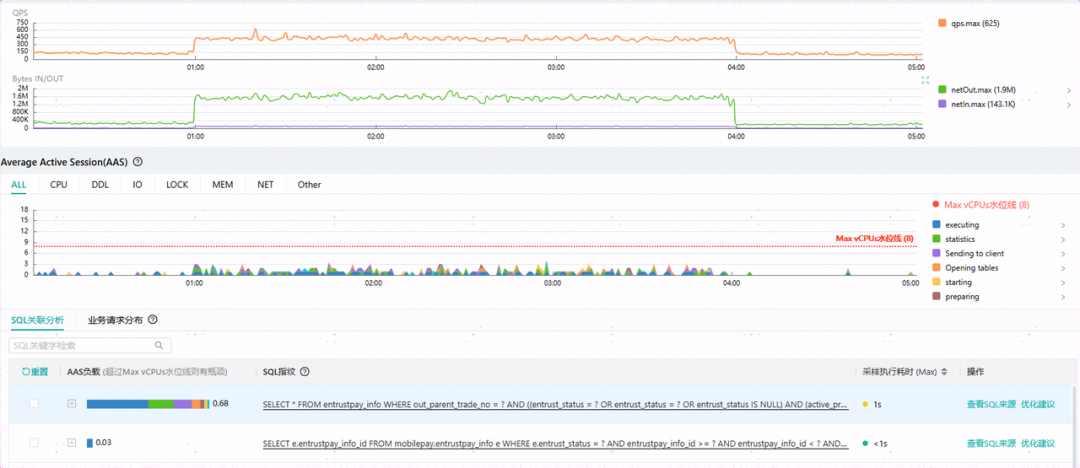Click 优化建议 for the 0.68 row
Viewport: 1080px width, 468px height.
point(1038,404)
